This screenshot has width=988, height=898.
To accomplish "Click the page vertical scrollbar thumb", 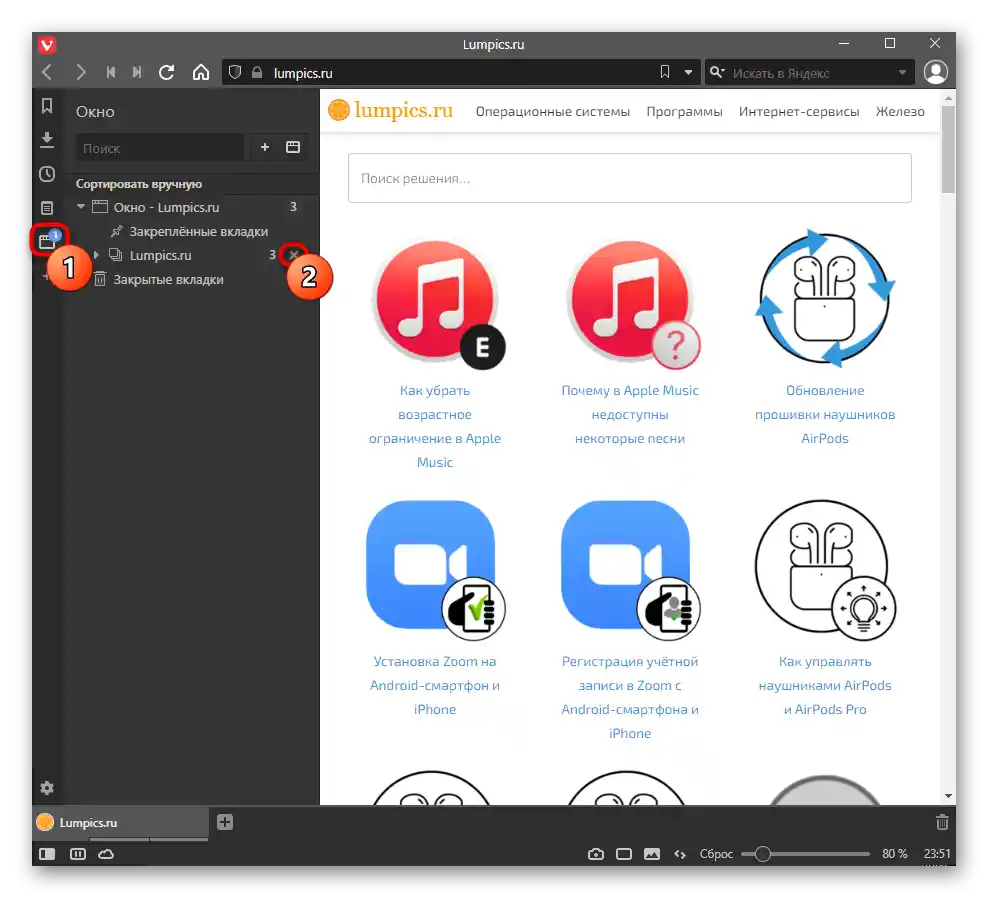I will coord(948,149).
